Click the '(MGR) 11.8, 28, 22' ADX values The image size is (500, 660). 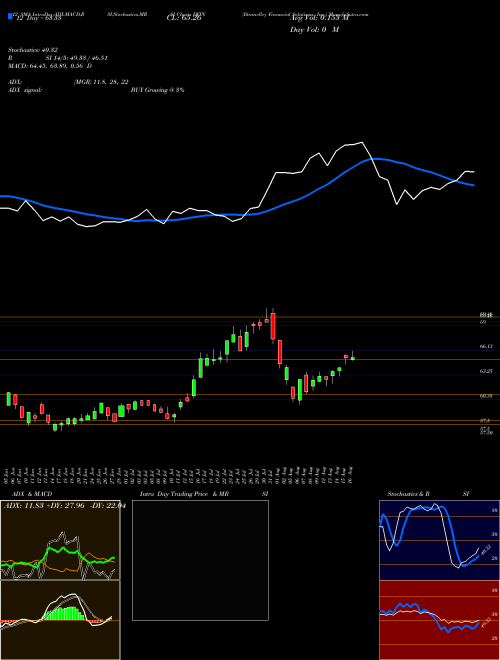point(101,82)
